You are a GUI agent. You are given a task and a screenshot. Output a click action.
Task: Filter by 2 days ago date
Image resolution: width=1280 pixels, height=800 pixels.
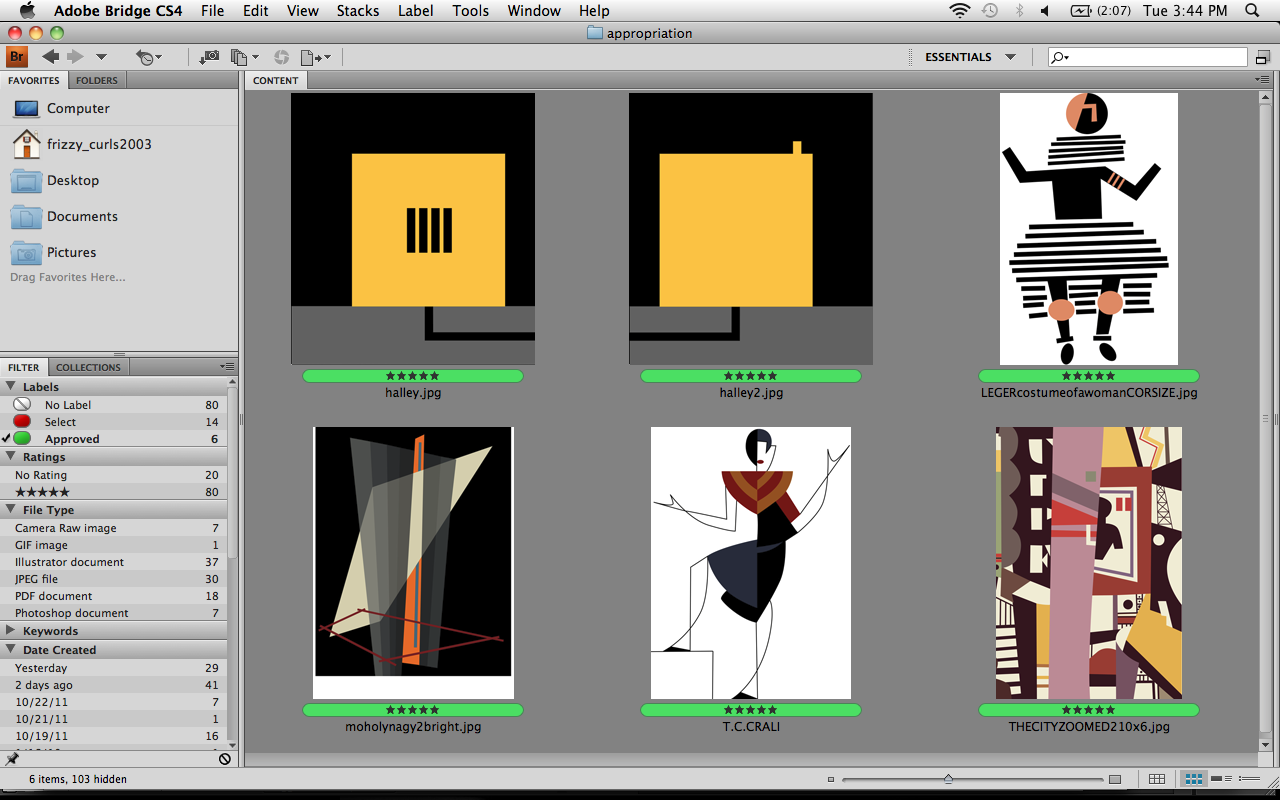113,685
